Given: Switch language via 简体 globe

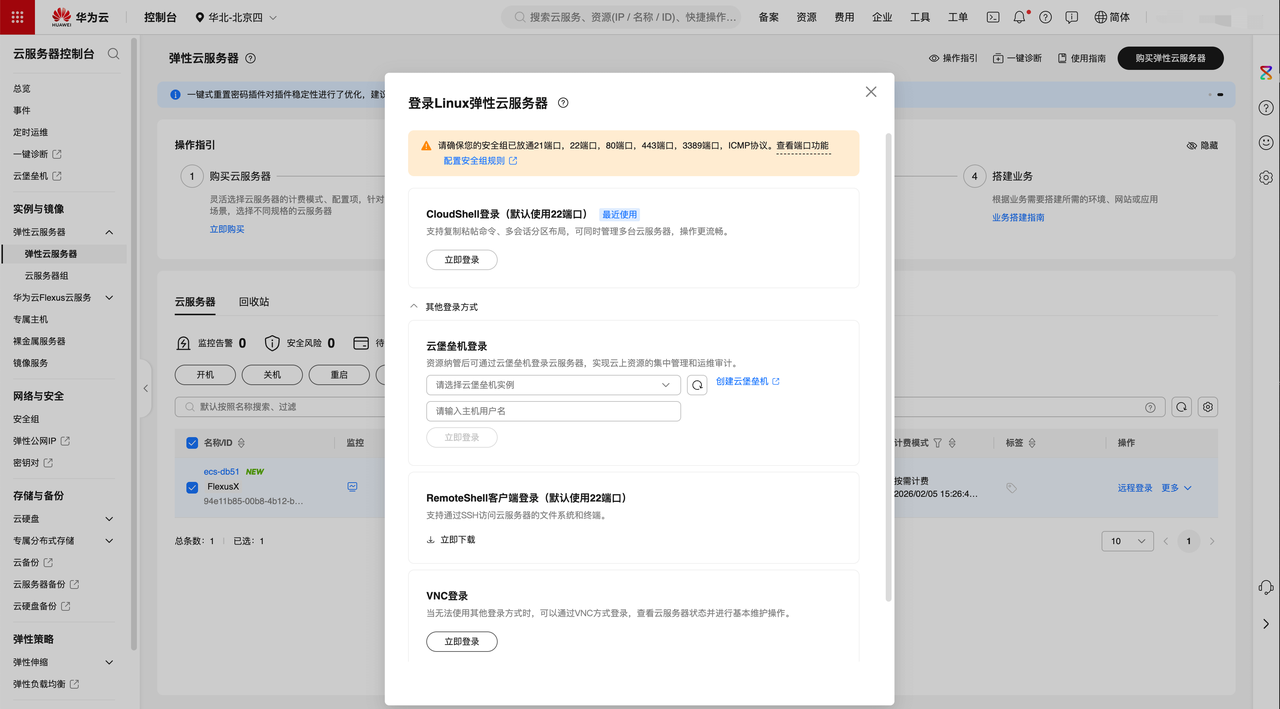Looking at the screenshot, I should 1112,17.
